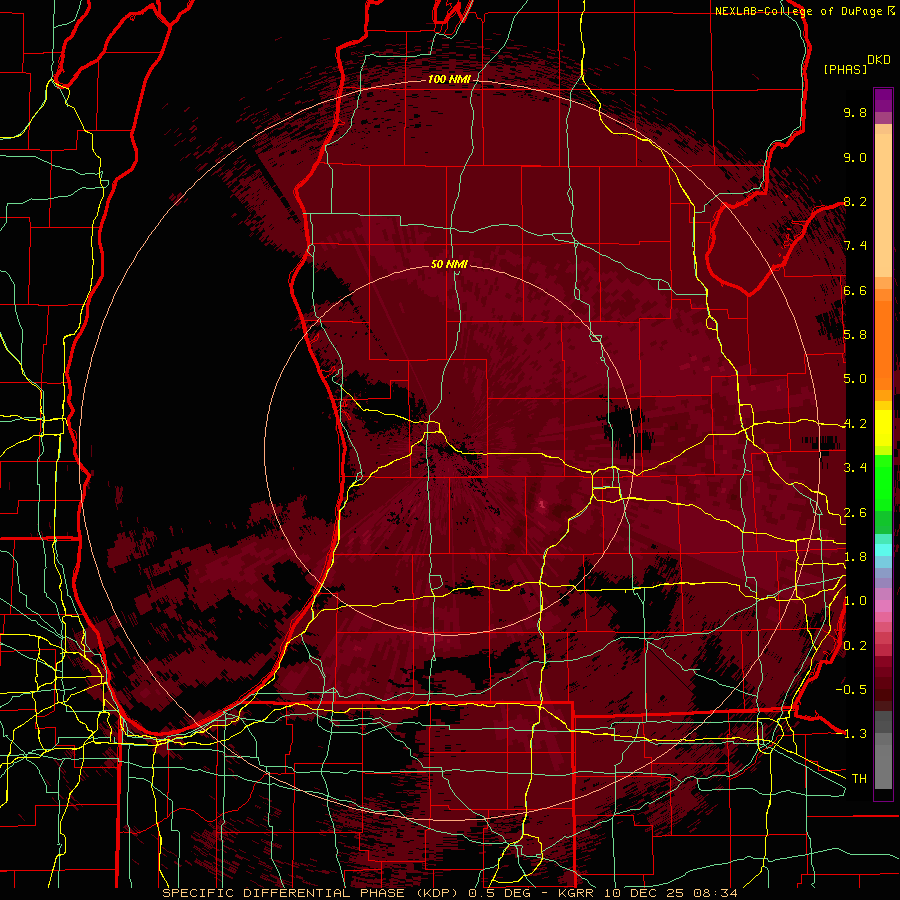
Task: Click the KGRR station identifier in the caption
Action: coord(578,893)
